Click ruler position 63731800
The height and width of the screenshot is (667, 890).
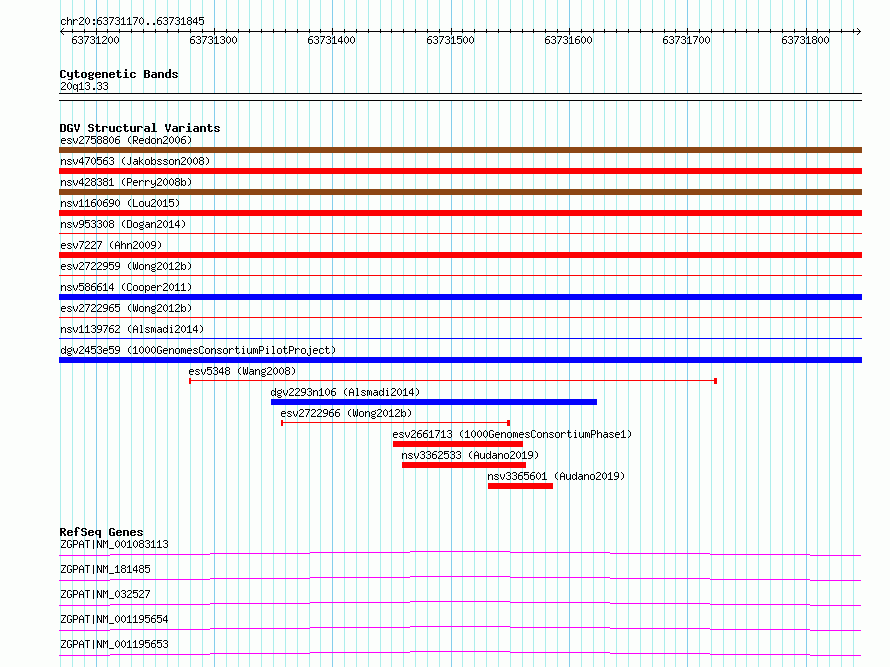click(805, 40)
